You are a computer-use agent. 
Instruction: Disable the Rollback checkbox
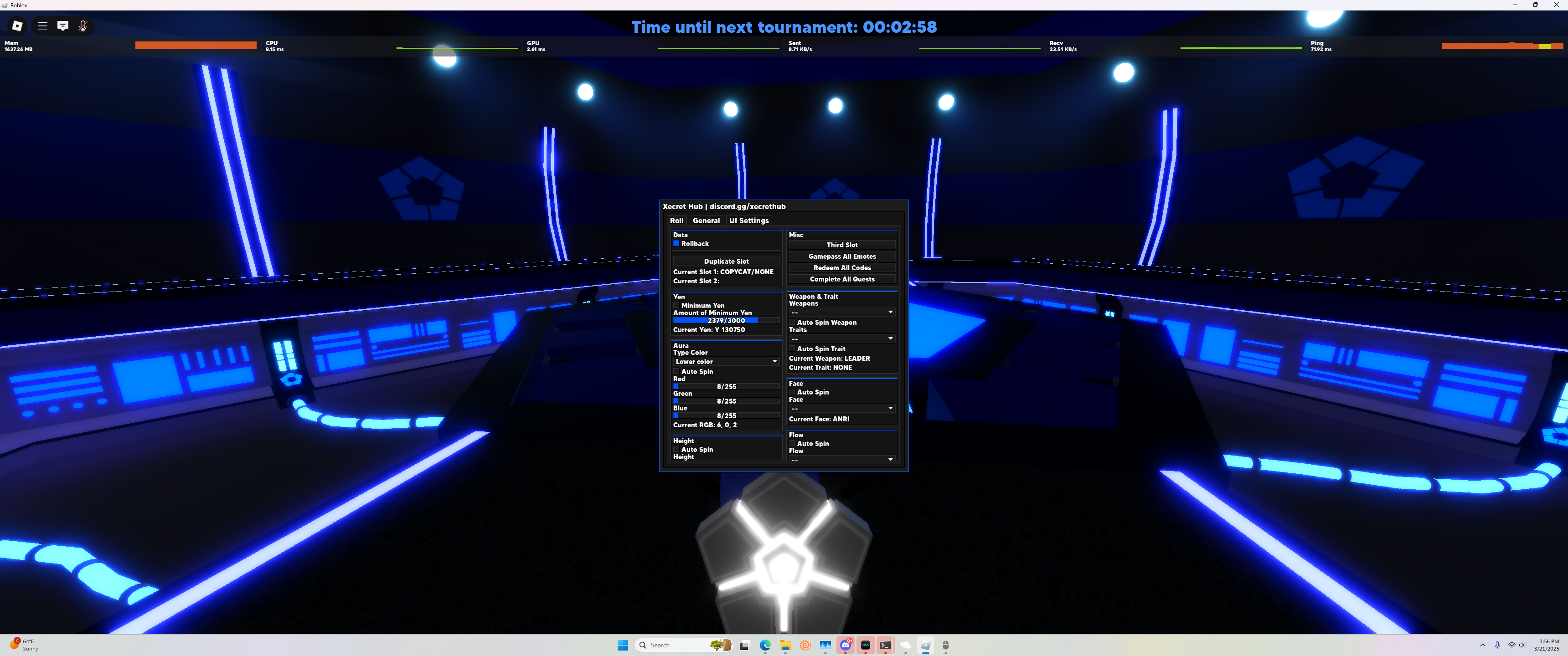pyautogui.click(x=676, y=243)
